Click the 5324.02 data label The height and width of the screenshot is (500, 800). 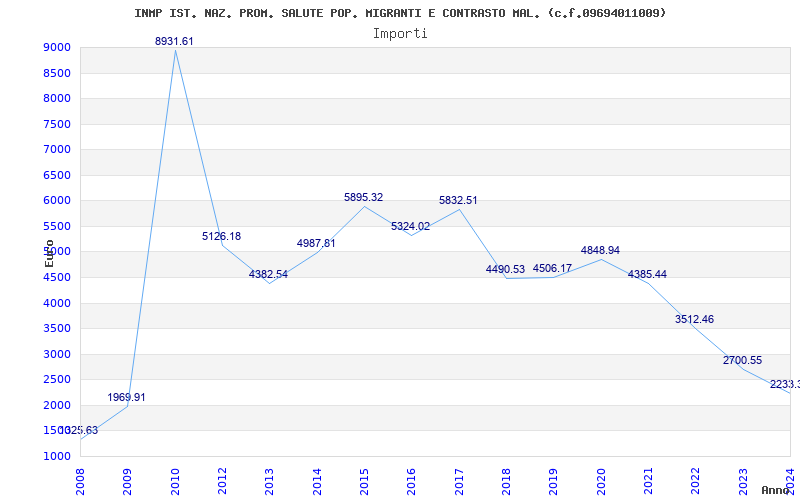pos(410,227)
